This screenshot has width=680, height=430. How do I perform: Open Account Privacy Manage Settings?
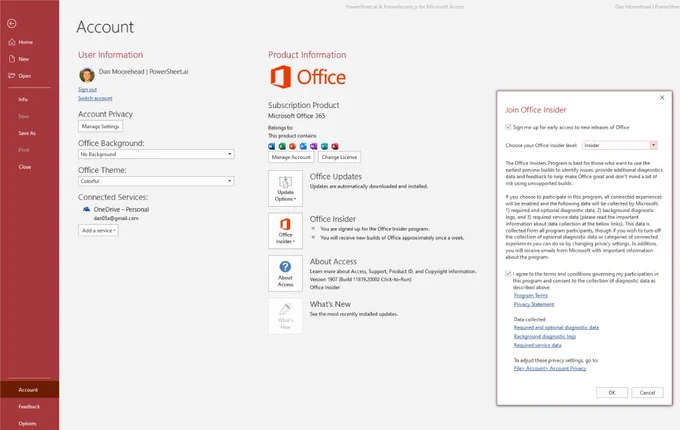point(100,126)
